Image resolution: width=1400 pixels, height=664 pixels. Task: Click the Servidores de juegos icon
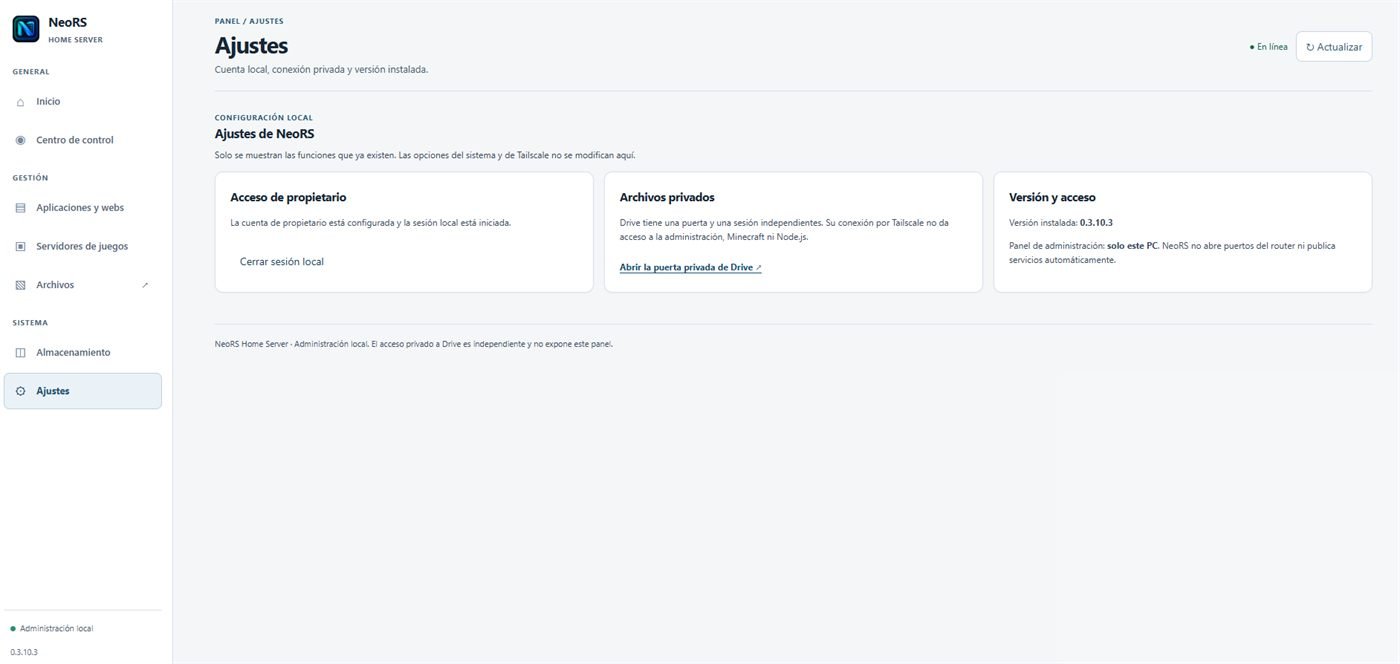20,246
